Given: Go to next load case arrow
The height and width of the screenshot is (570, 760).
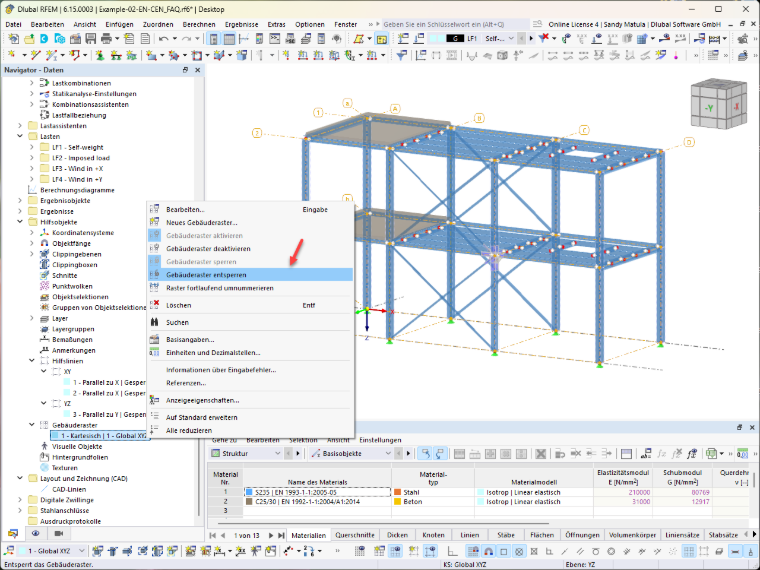Looking at the screenshot, I should click(x=531, y=38).
